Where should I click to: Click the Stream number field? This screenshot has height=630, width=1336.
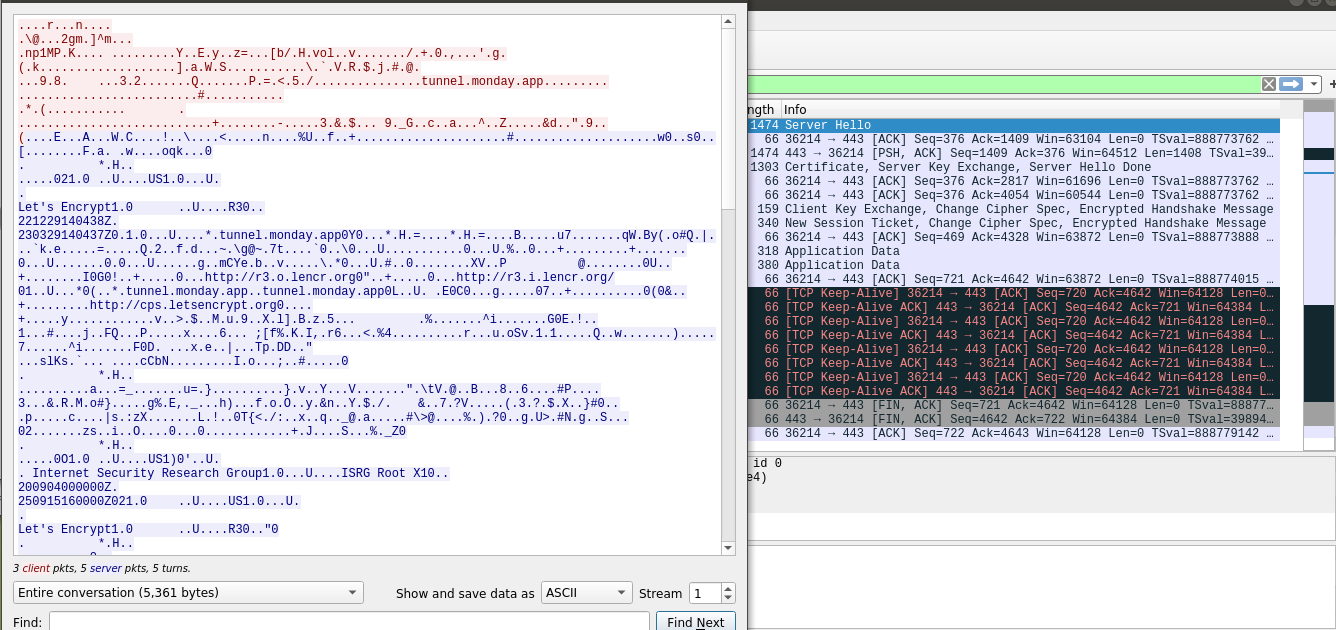click(704, 593)
